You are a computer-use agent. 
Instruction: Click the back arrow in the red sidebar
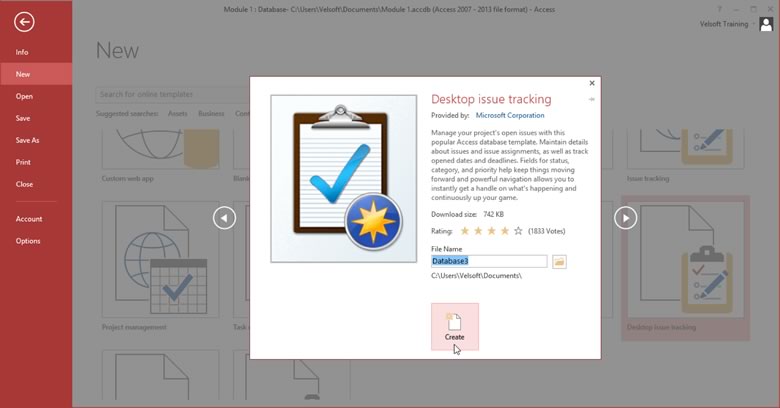point(25,22)
